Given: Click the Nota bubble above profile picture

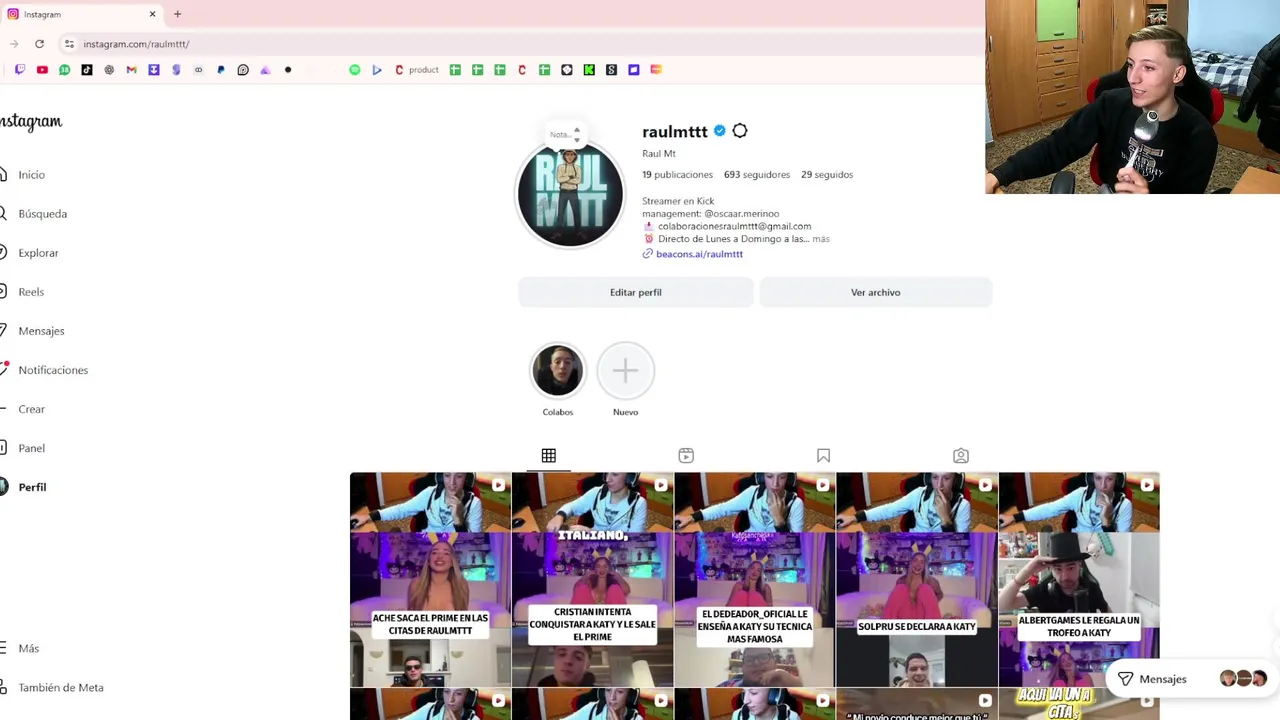Looking at the screenshot, I should 564,134.
